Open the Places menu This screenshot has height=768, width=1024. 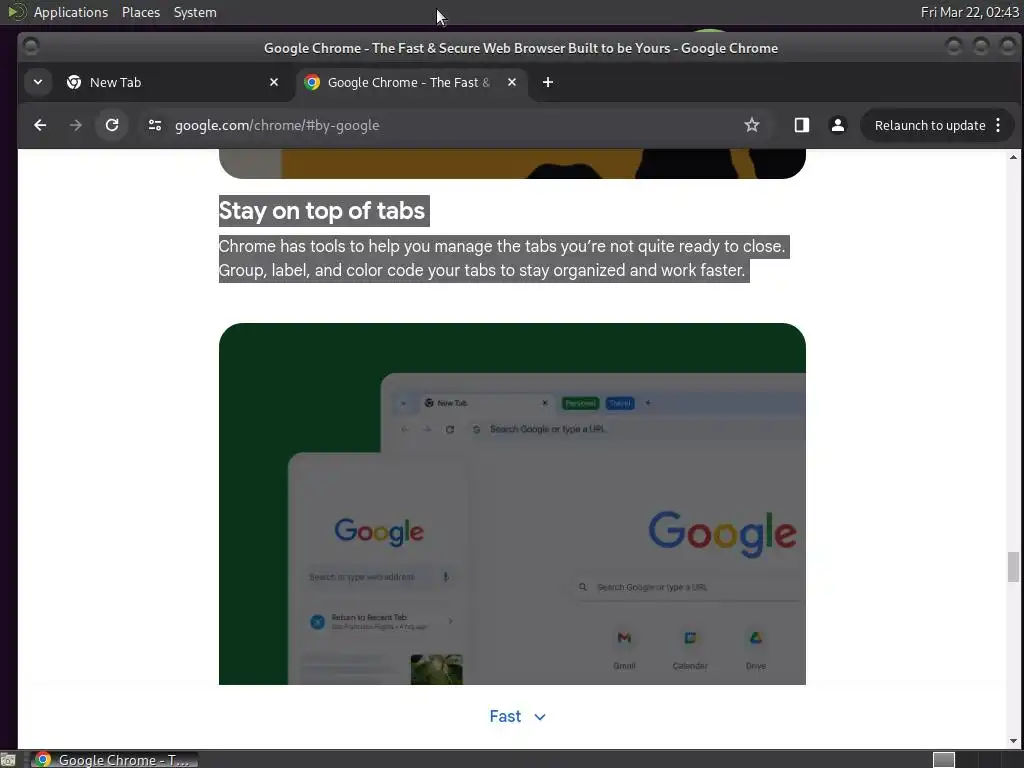(141, 12)
